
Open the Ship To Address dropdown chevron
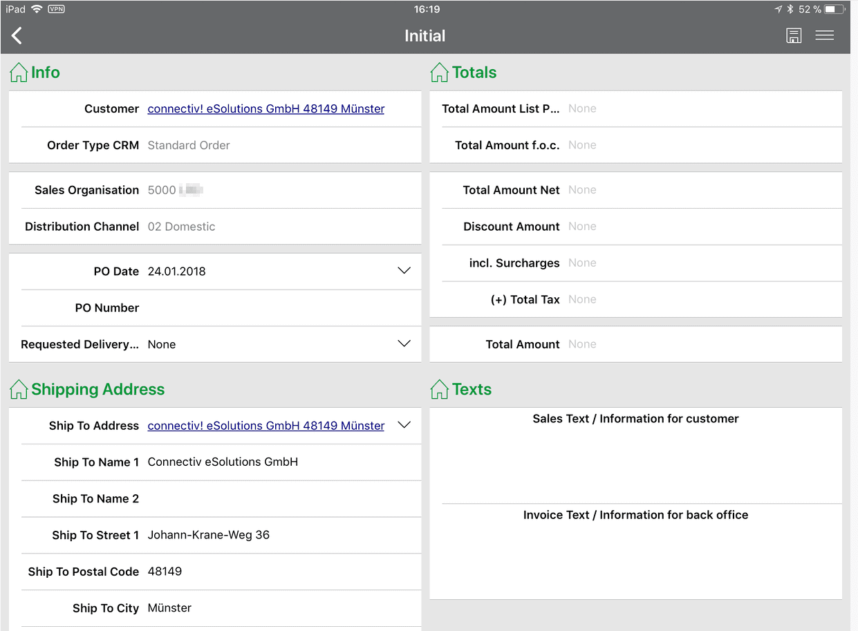click(404, 425)
